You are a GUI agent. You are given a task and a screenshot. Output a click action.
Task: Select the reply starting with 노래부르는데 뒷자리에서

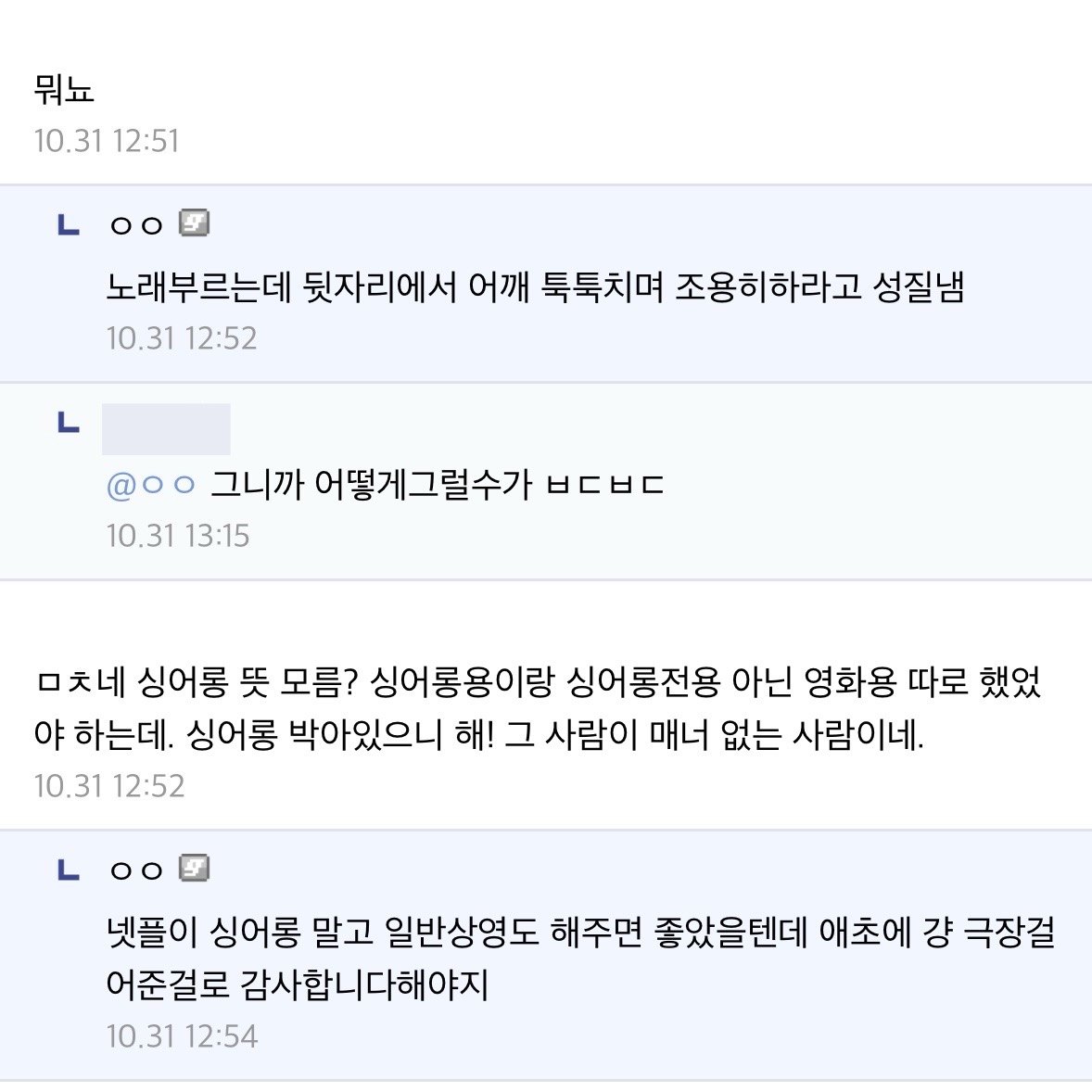(535, 287)
